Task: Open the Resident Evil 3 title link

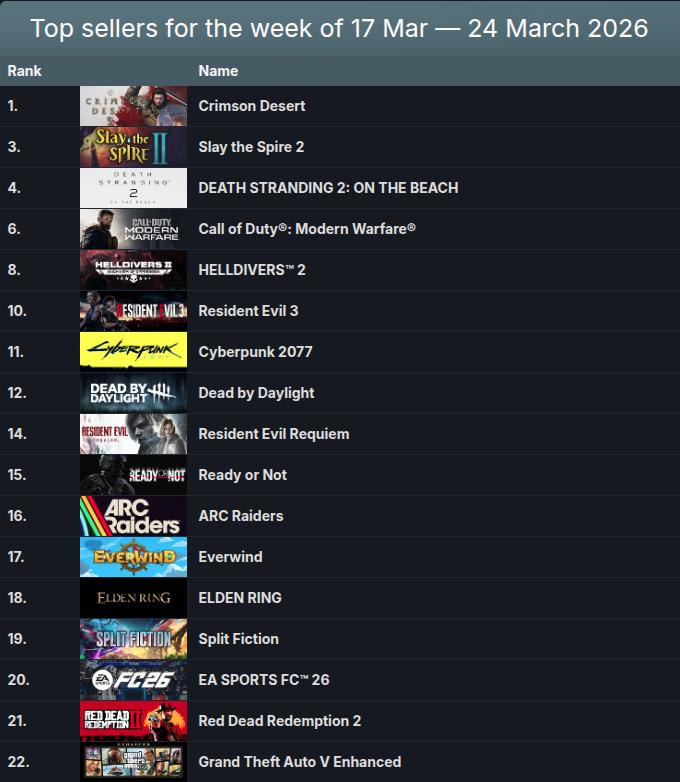Action: 248,311
